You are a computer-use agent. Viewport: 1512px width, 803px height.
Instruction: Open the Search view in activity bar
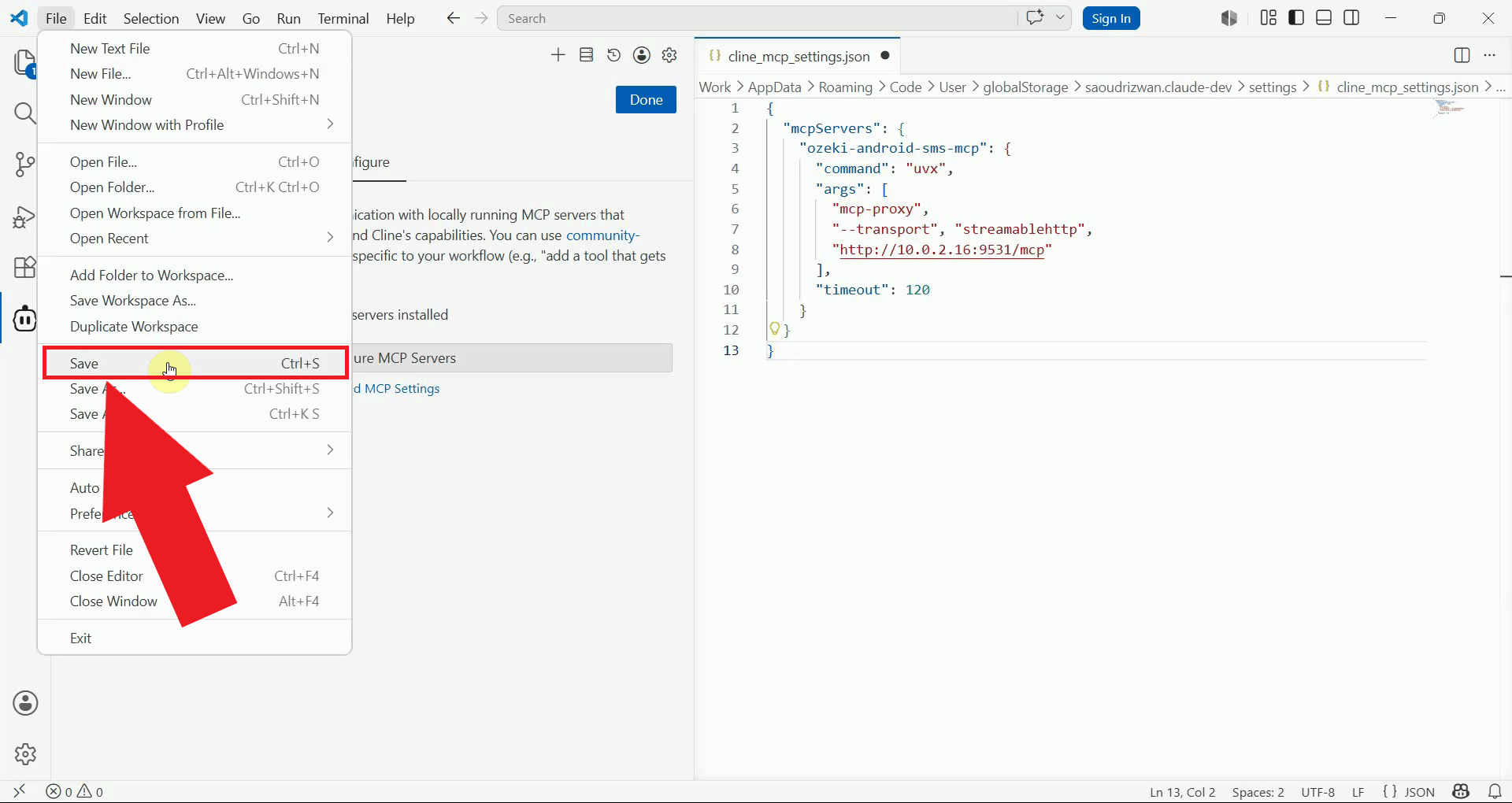click(24, 113)
